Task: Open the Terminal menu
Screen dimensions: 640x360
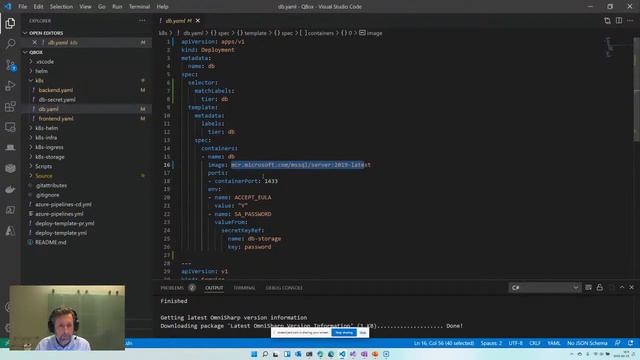Action: point(139,7)
